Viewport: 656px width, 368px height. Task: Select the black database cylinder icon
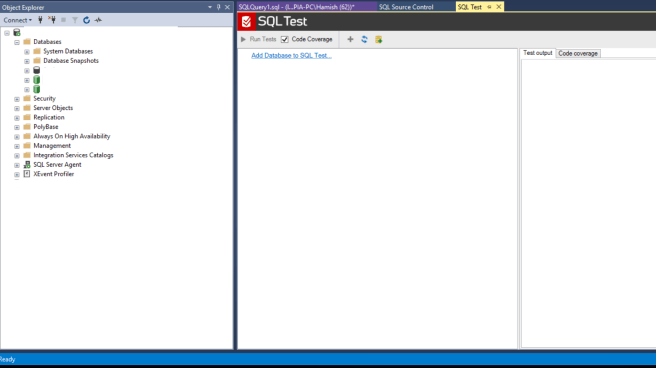tap(37, 70)
